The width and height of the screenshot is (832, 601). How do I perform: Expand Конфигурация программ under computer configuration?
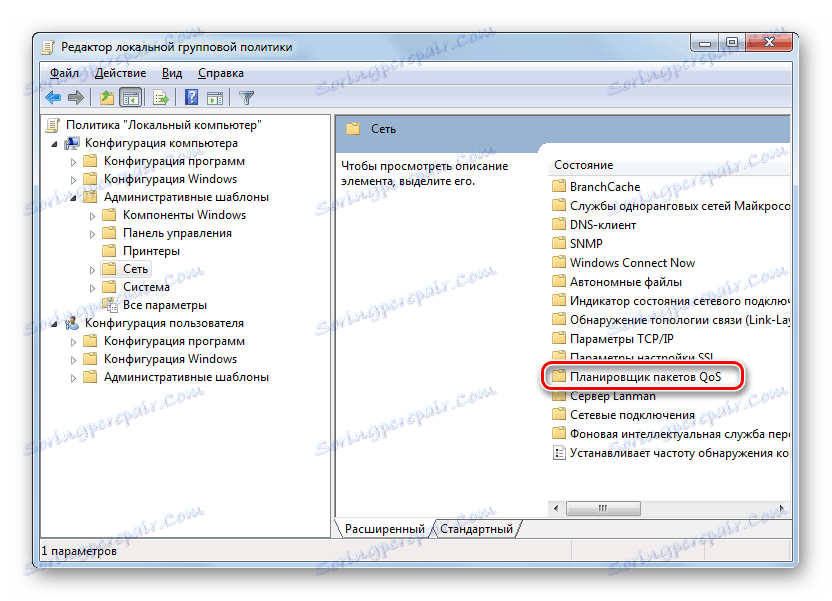click(73, 162)
